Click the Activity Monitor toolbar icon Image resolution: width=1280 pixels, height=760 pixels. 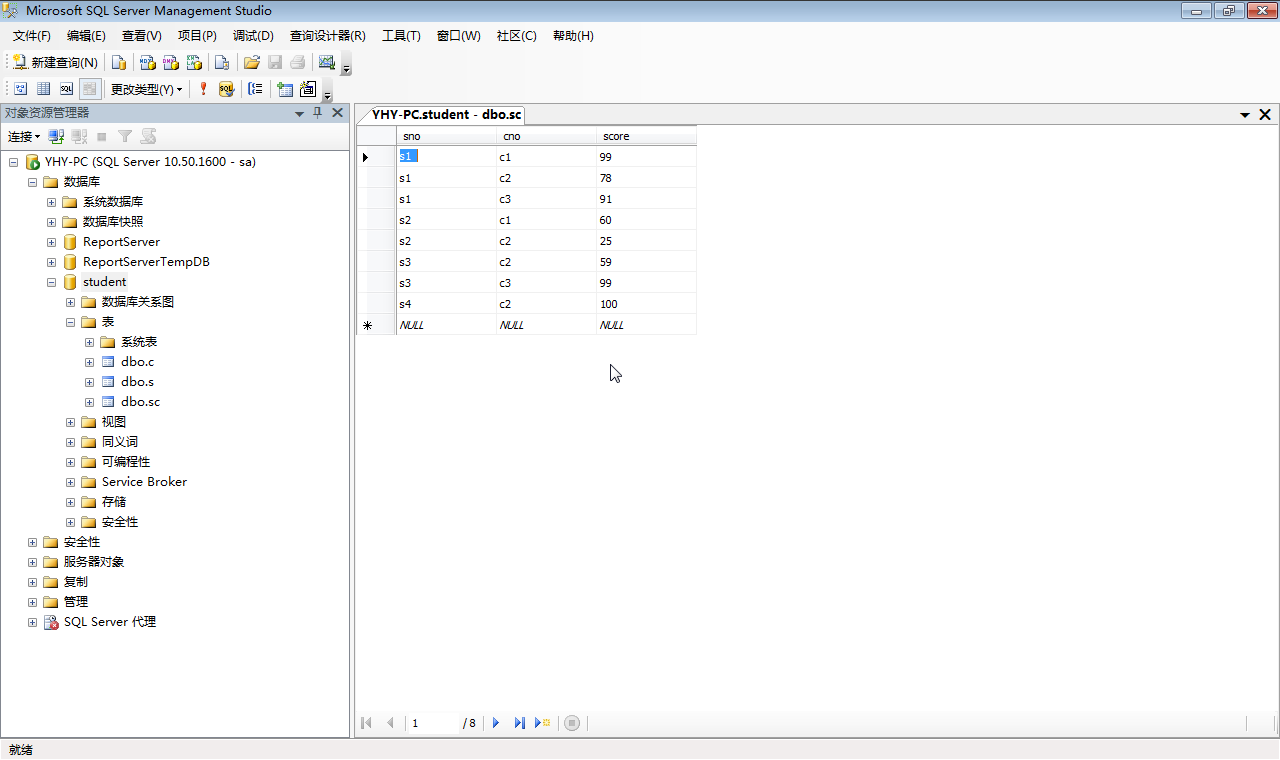coord(326,62)
